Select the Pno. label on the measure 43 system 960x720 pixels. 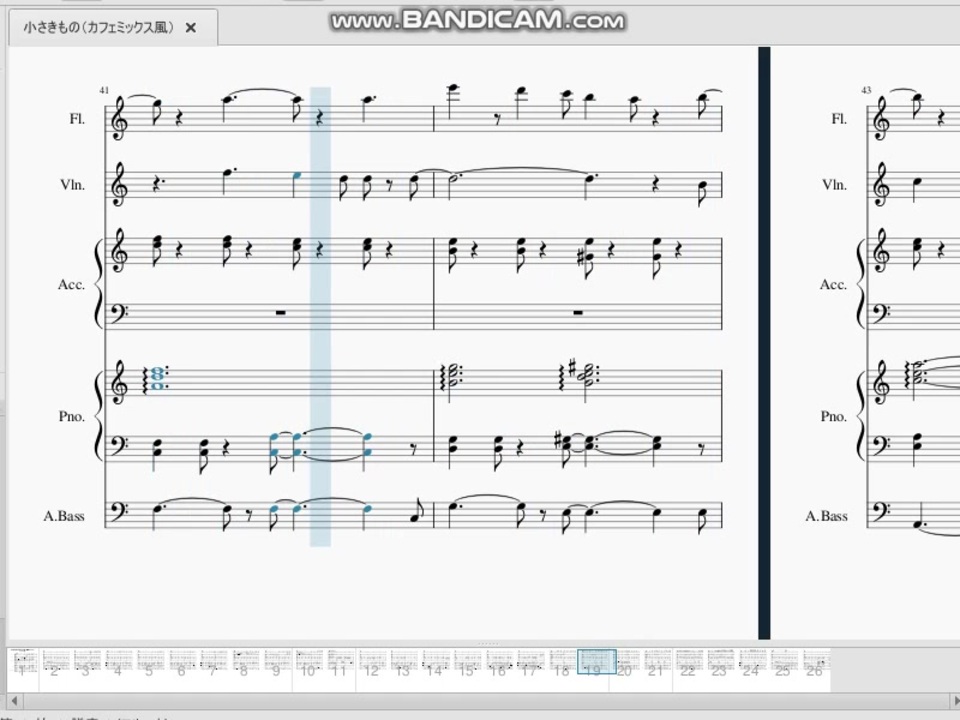pyautogui.click(x=834, y=416)
